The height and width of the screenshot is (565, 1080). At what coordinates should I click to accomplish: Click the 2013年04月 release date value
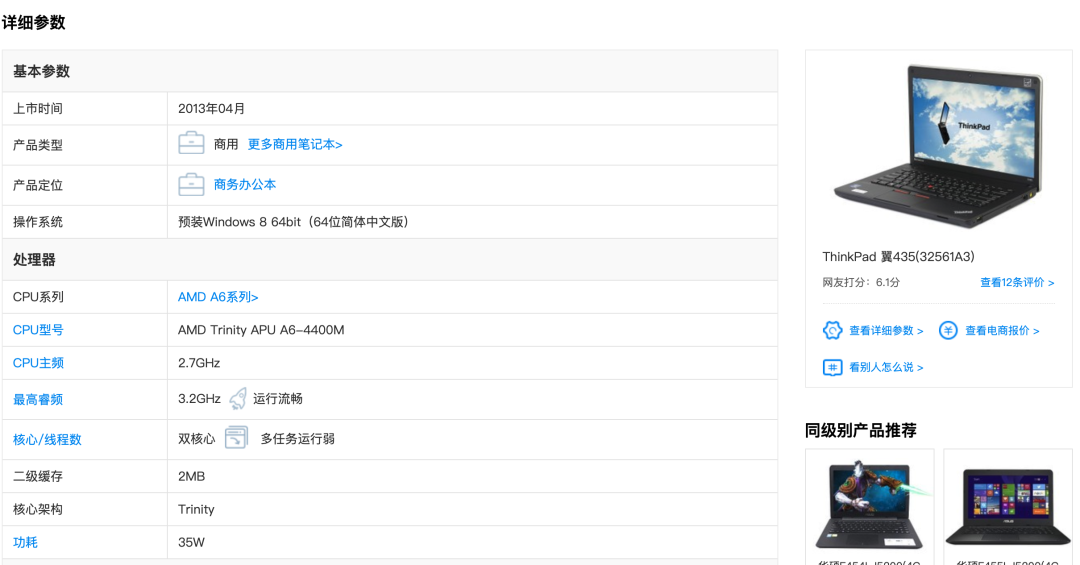(x=211, y=108)
